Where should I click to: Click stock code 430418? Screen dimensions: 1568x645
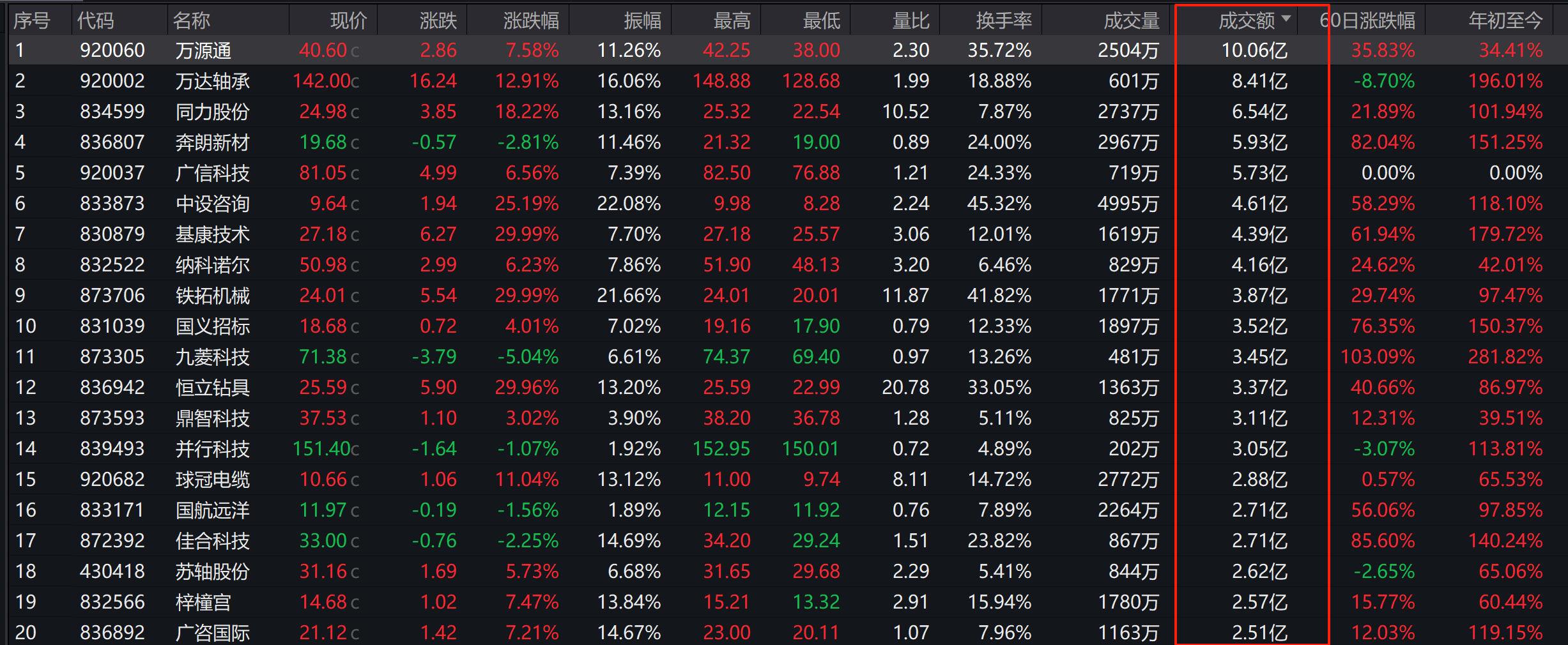coord(112,572)
